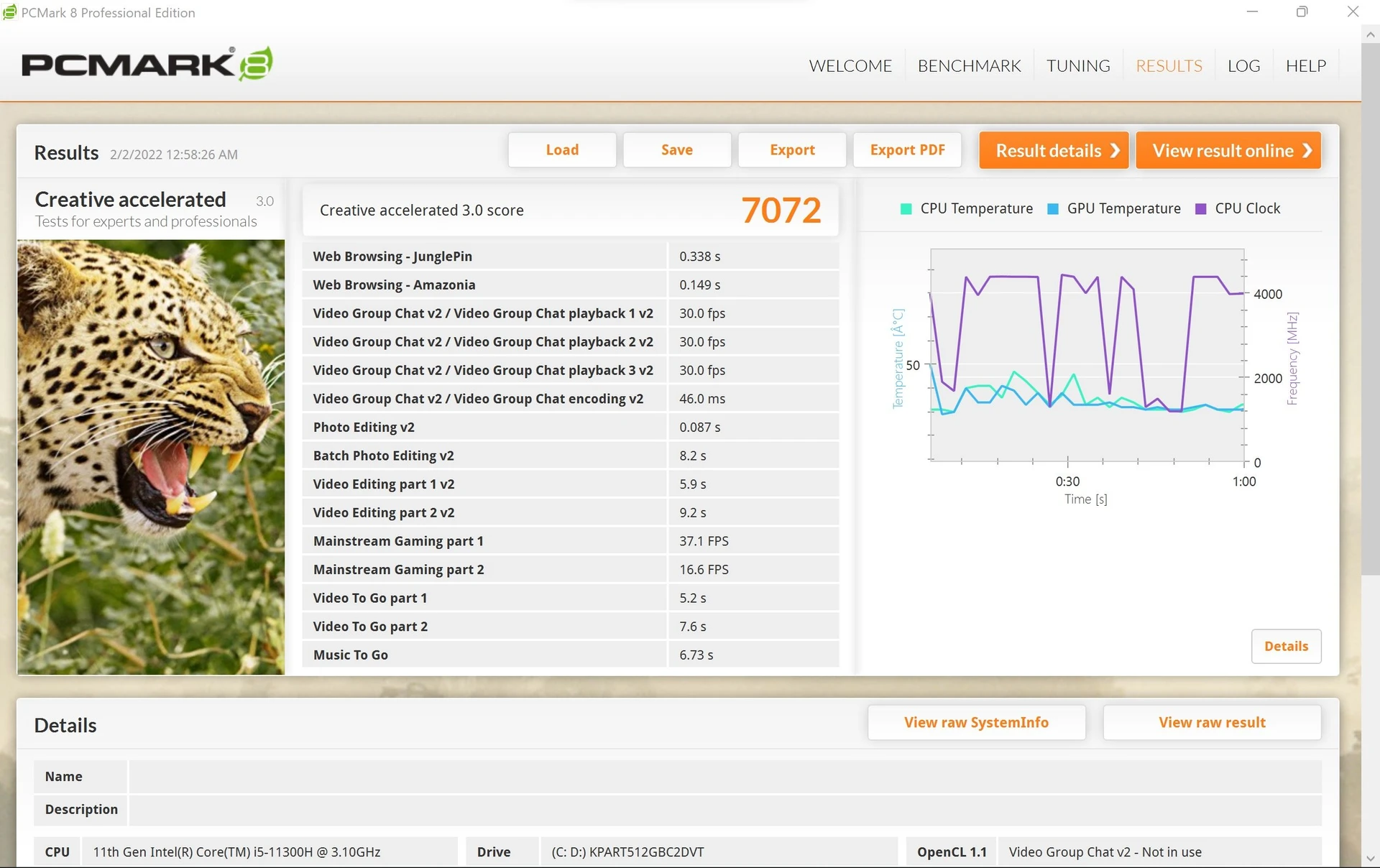Click the Photo Editing v2 row
Screen dimensions: 1380x868
pos(571,427)
